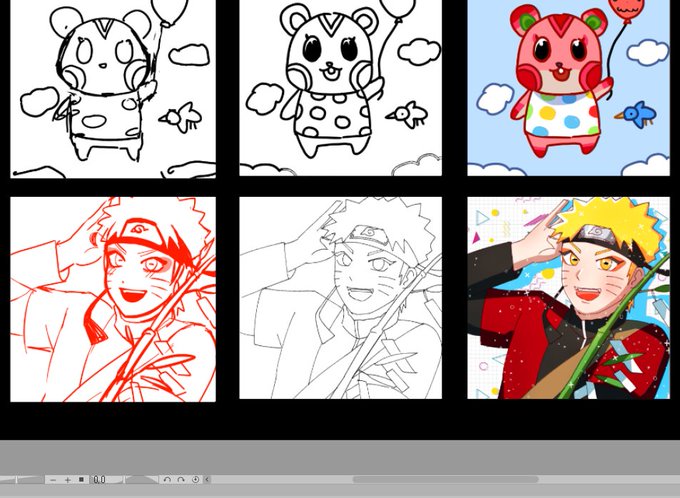This screenshot has height=498, width=680.
Task: Click the thin gray Naruto line-art panel
Action: (340, 298)
